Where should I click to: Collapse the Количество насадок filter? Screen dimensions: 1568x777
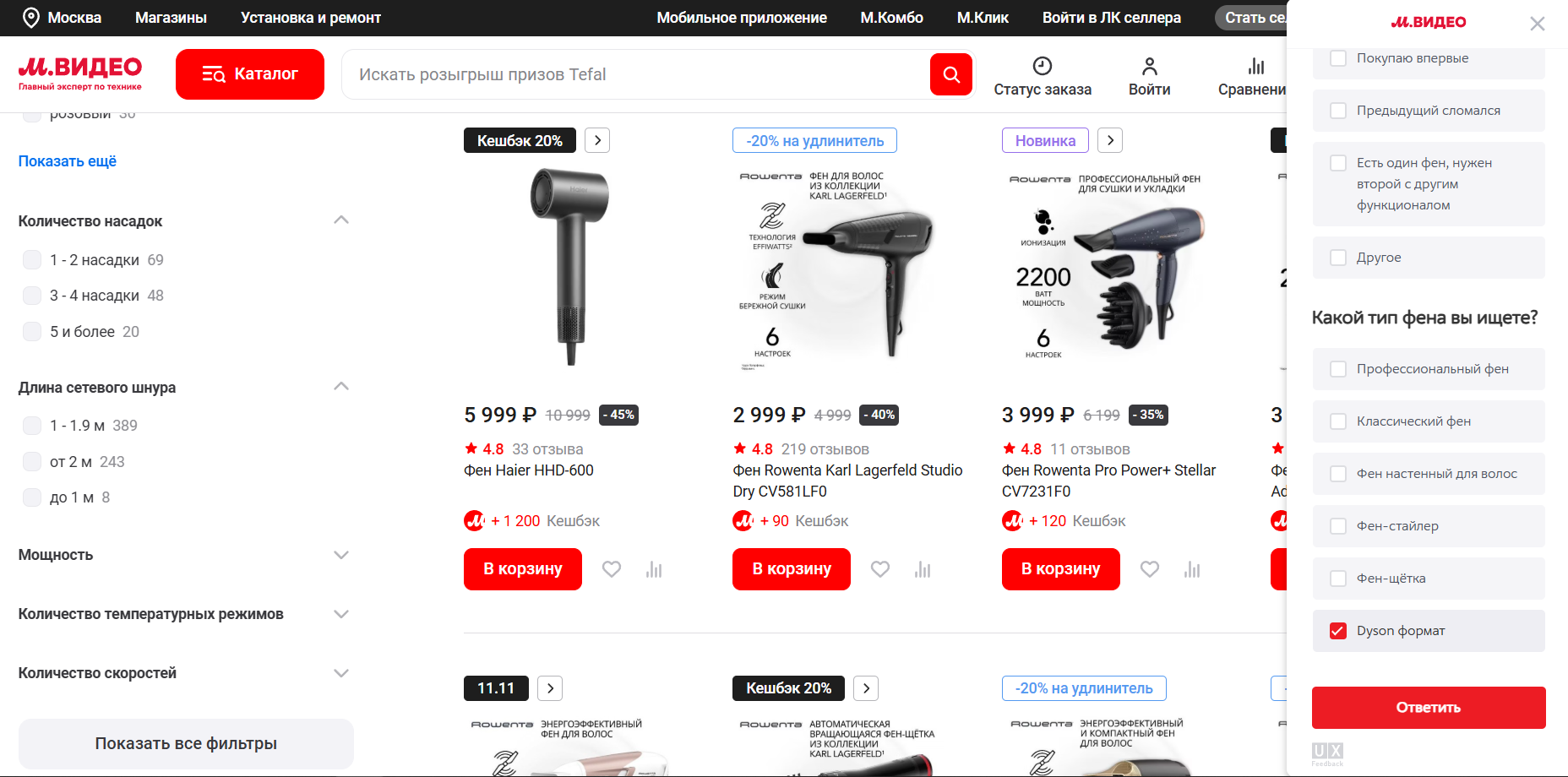341,220
